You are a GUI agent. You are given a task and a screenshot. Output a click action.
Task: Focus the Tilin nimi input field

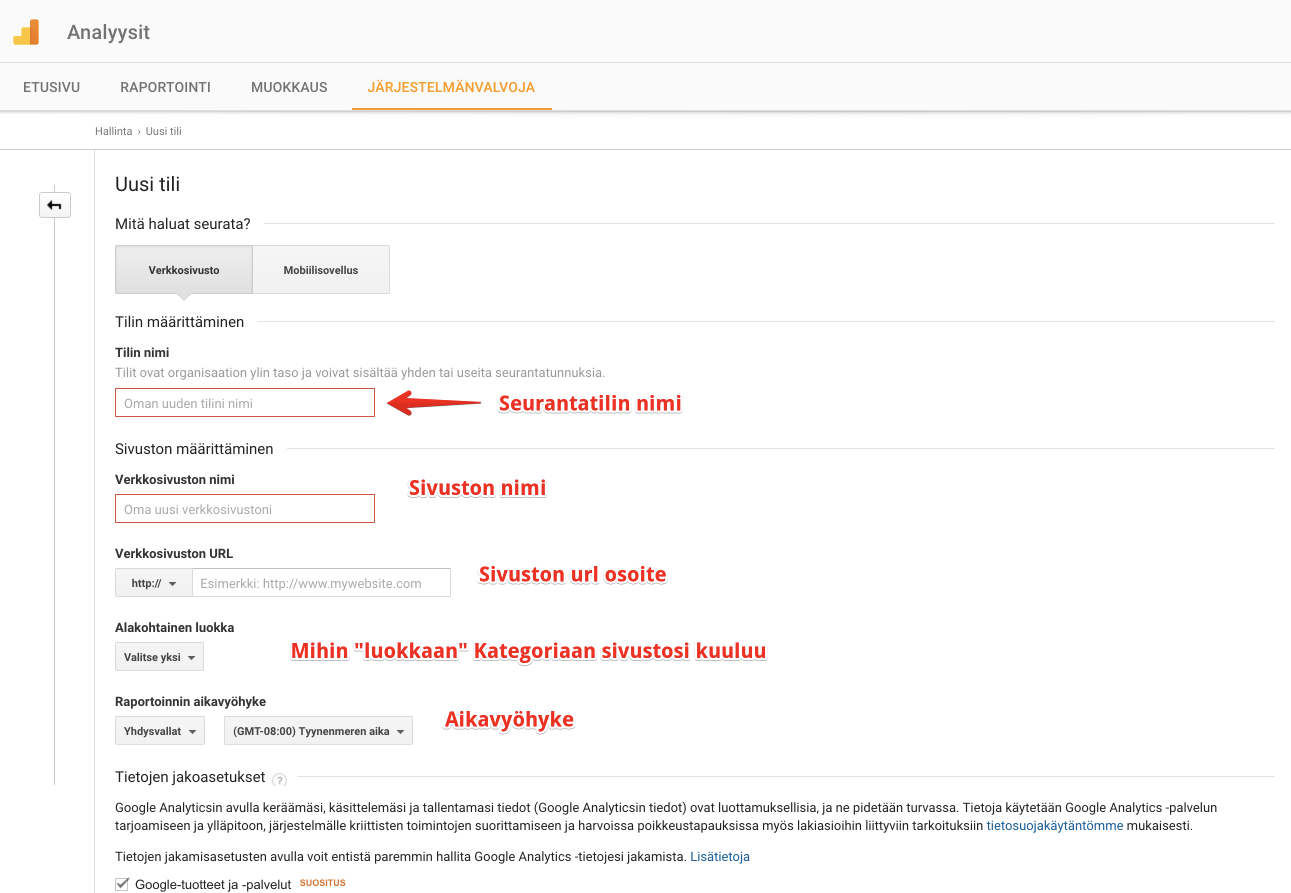(x=245, y=403)
